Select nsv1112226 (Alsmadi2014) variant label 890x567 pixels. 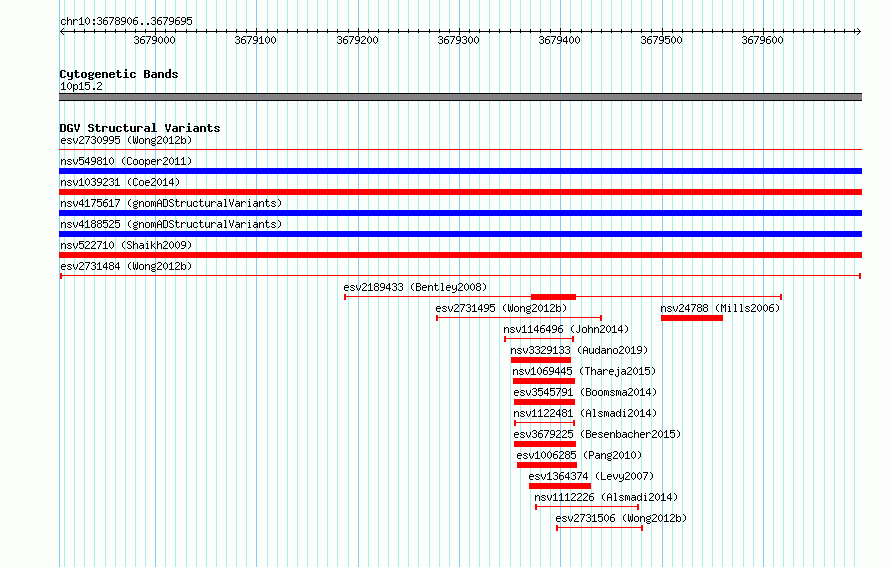[x=606, y=497]
